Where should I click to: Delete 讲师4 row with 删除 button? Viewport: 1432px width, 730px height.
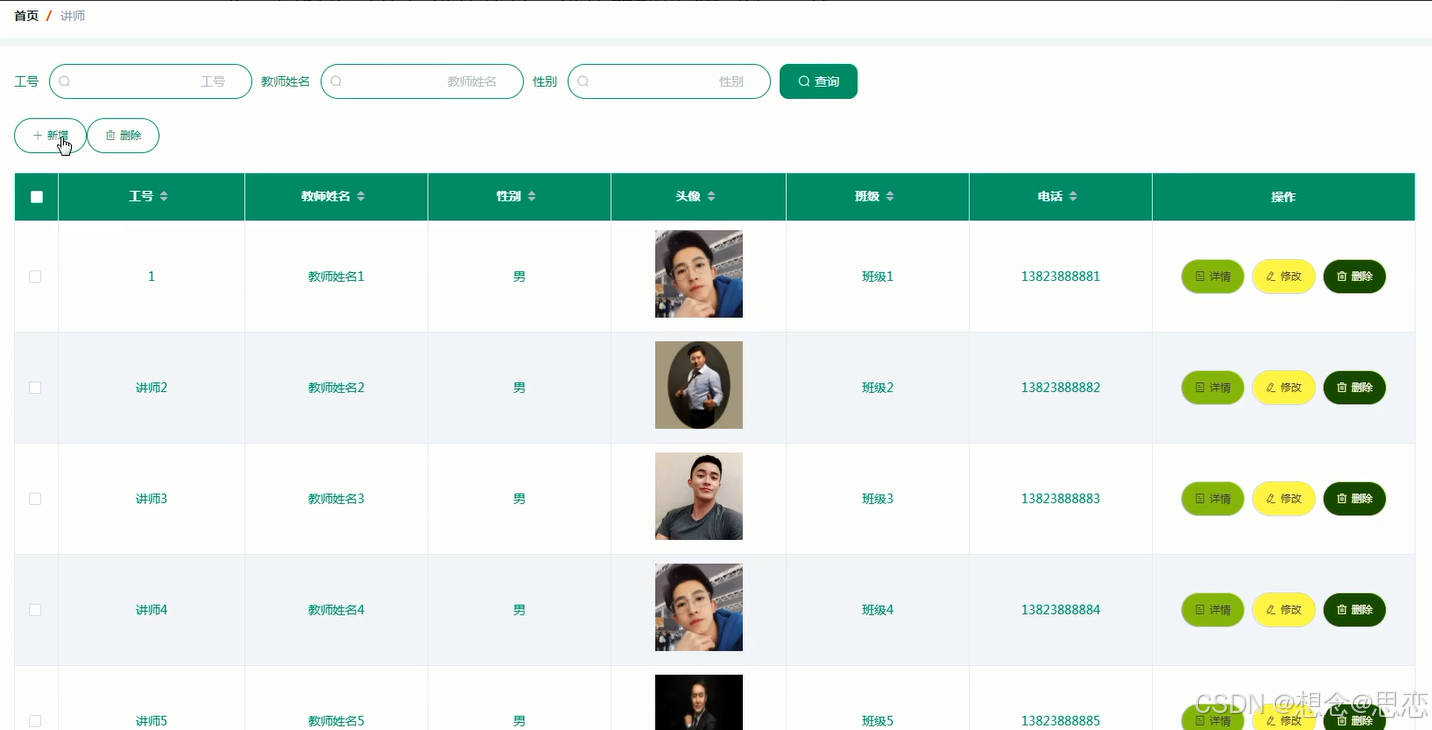pyautogui.click(x=1355, y=609)
